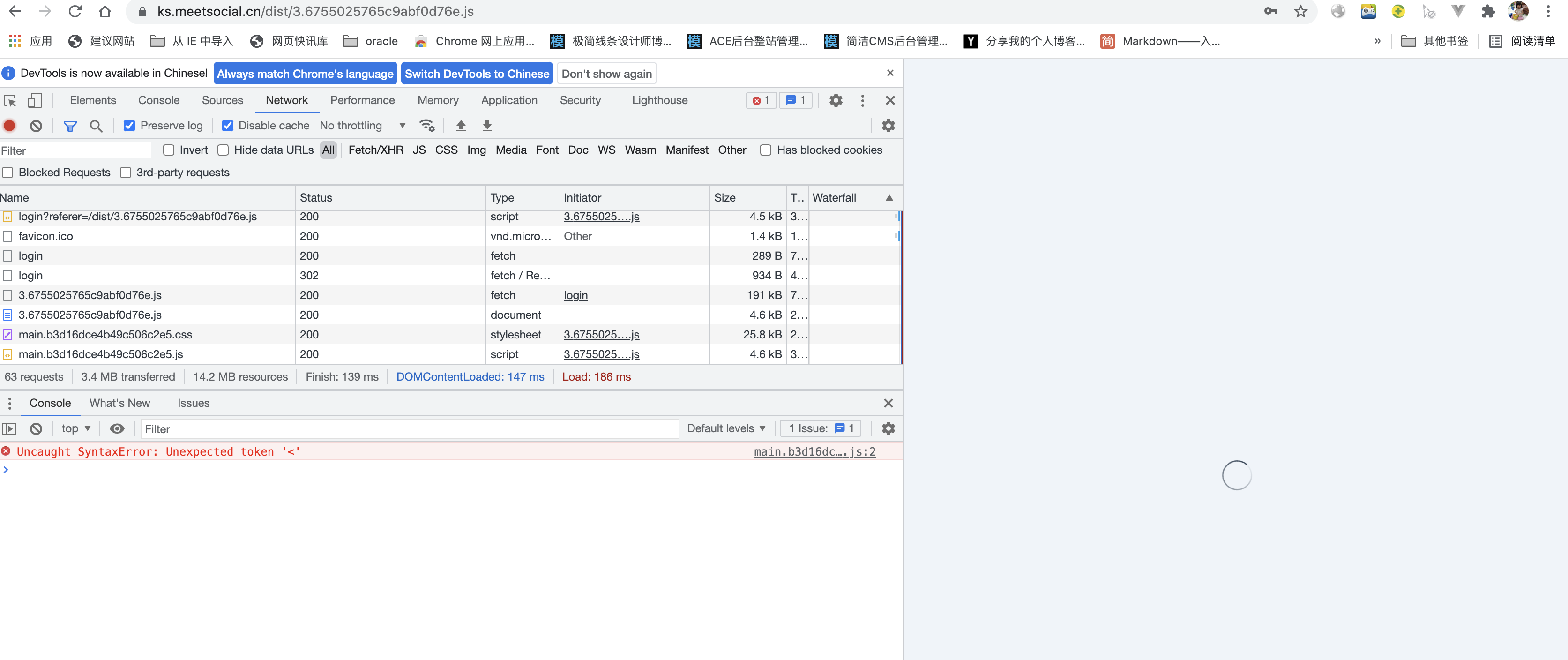
Task: Open drawer three-dot menu beside Console
Action: pyautogui.click(x=10, y=404)
